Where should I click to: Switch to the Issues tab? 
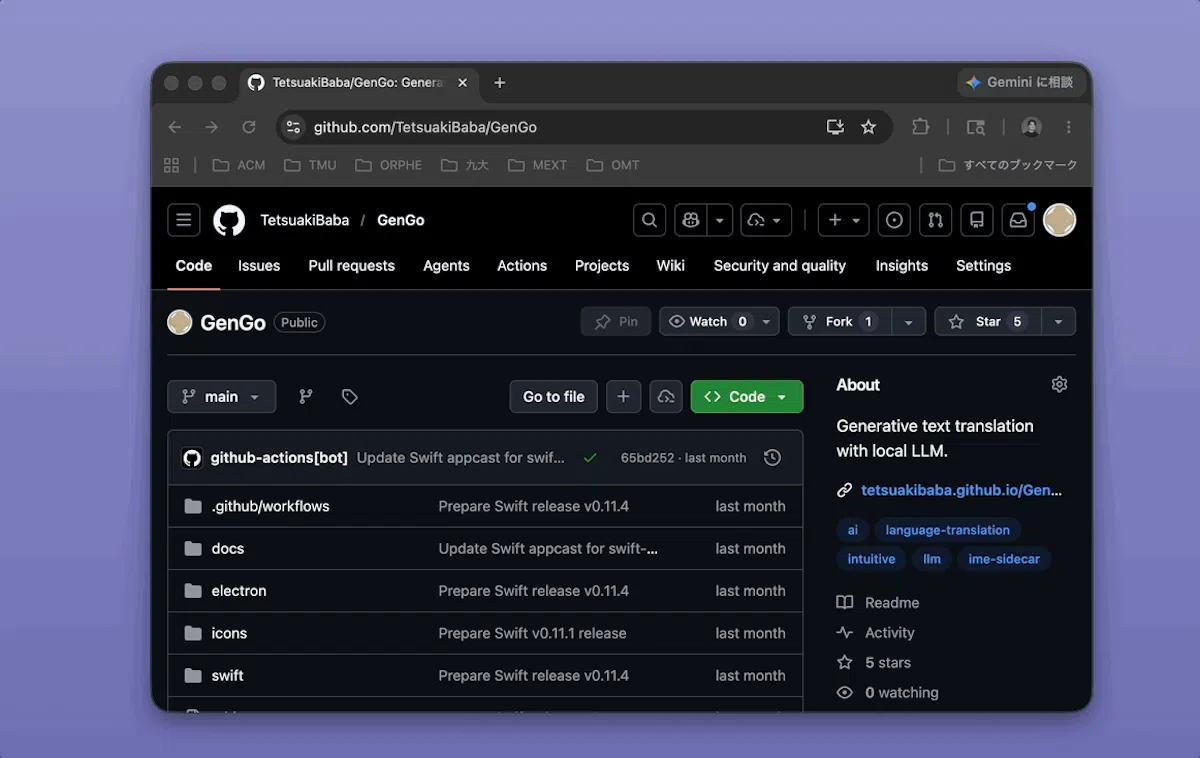pos(259,266)
